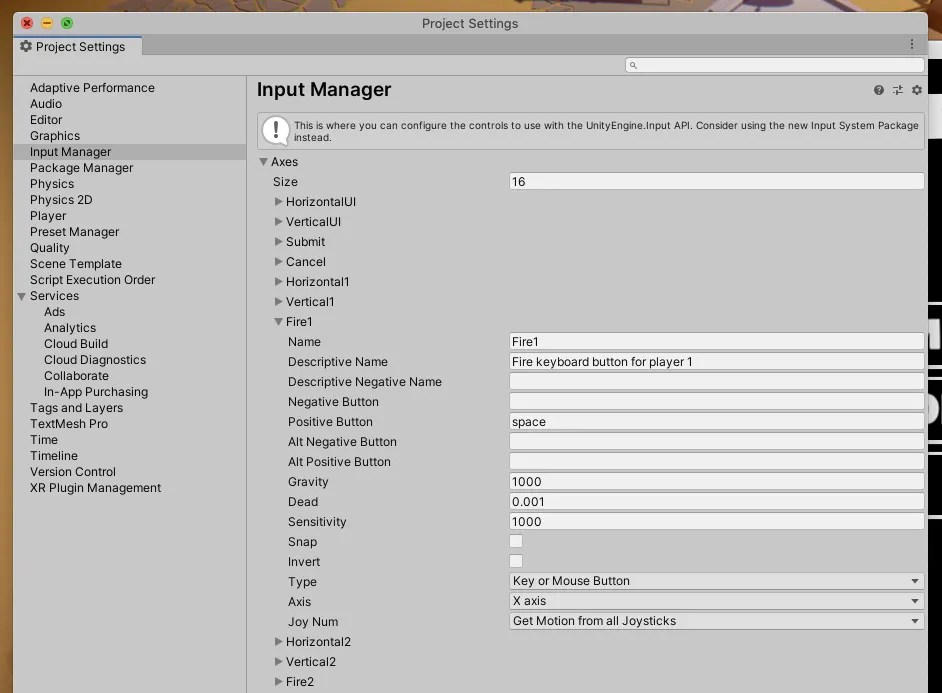
Task: Open the Input Manager preset selector
Action: [898, 90]
